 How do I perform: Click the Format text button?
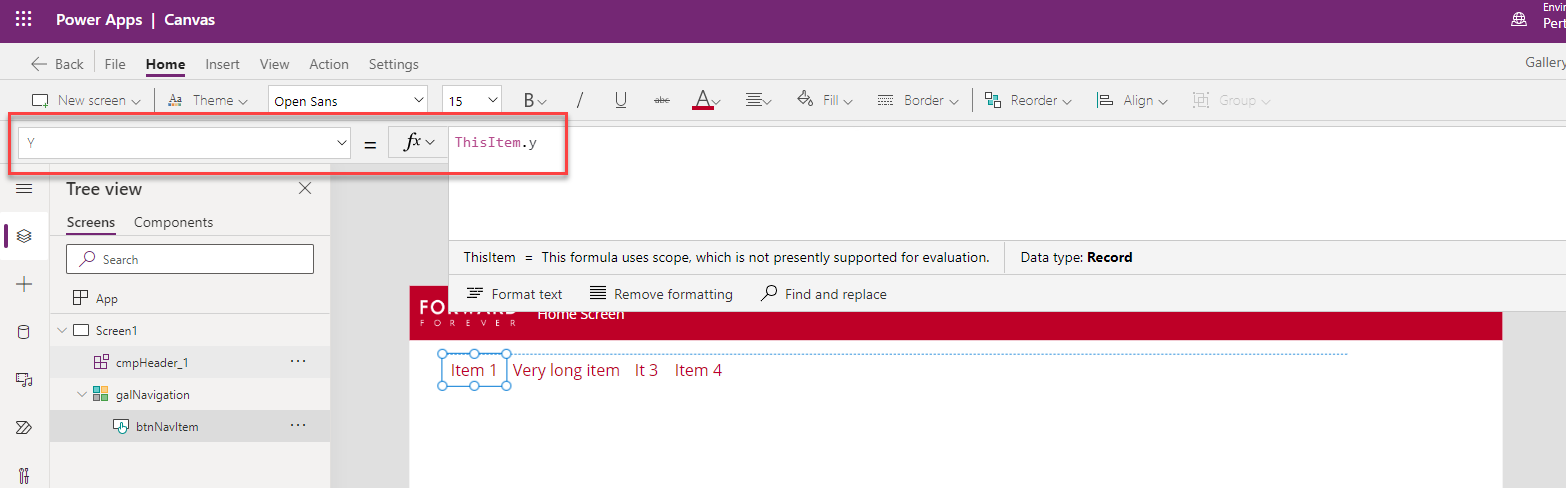[x=514, y=294]
